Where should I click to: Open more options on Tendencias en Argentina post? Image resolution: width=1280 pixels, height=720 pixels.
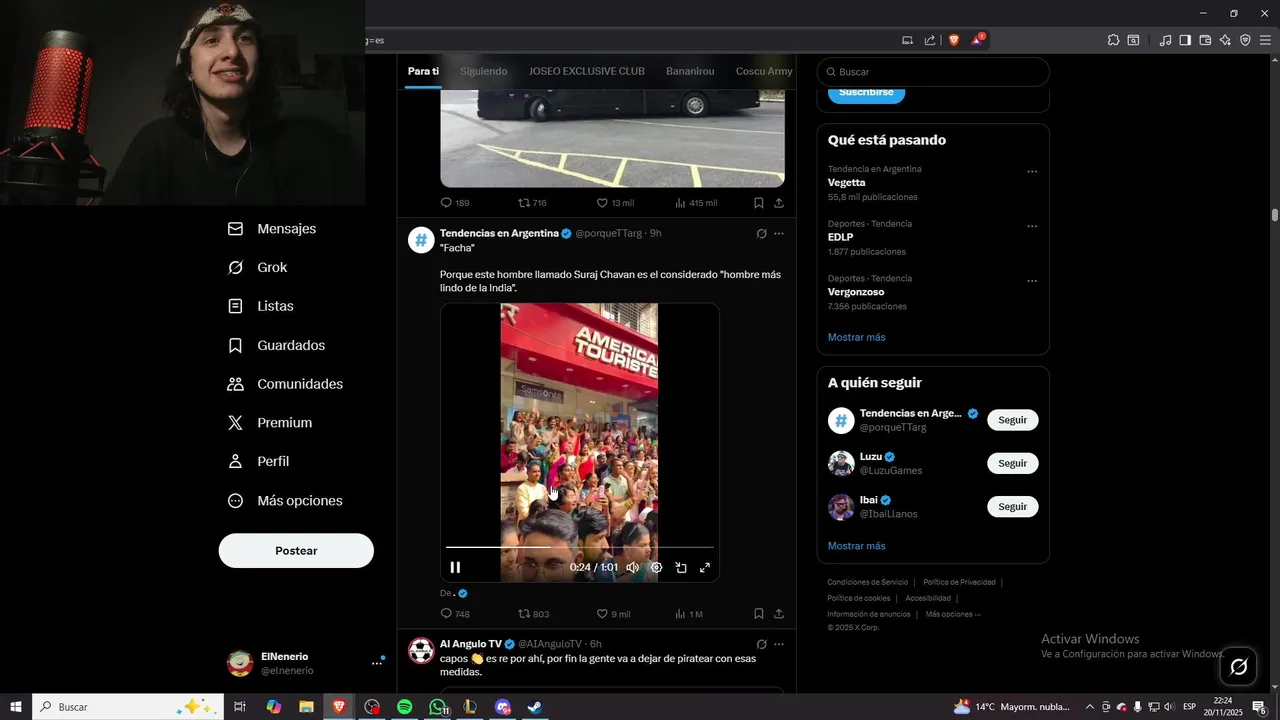coord(779,234)
